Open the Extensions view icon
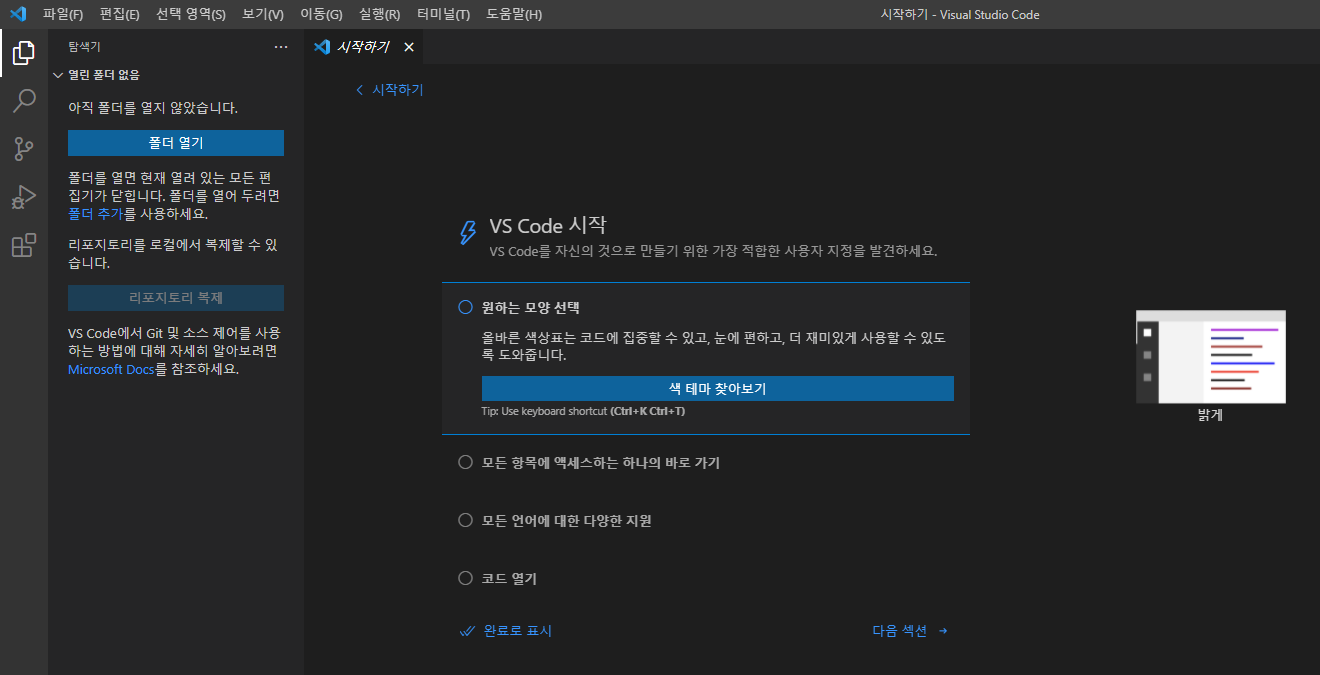The width and height of the screenshot is (1320, 675). coord(24,245)
